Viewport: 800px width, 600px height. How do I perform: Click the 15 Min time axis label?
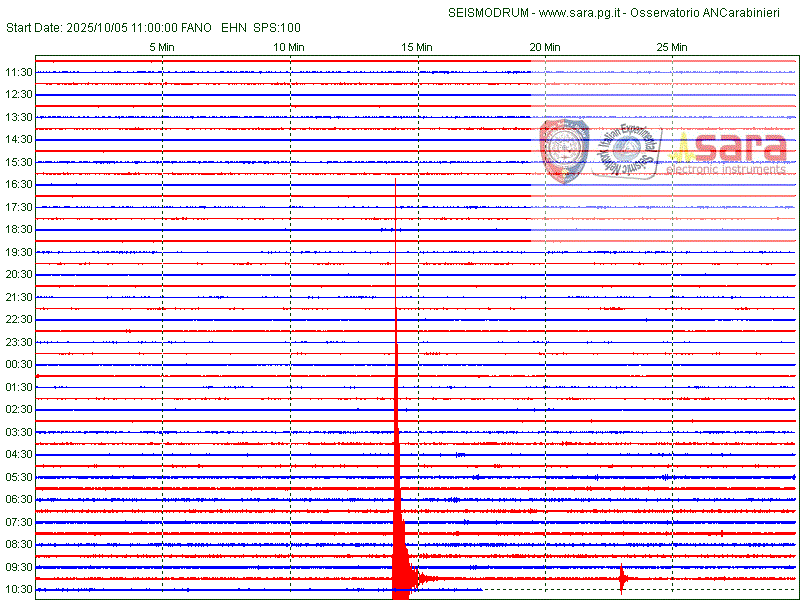[417, 47]
